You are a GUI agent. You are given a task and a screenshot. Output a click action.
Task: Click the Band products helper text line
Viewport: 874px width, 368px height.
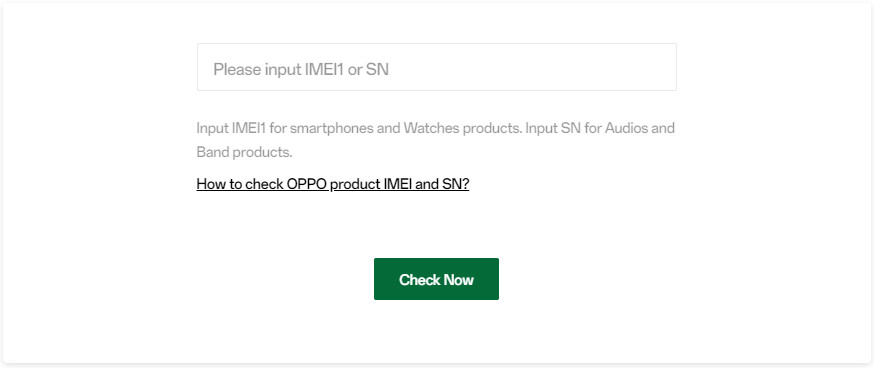tap(244, 152)
